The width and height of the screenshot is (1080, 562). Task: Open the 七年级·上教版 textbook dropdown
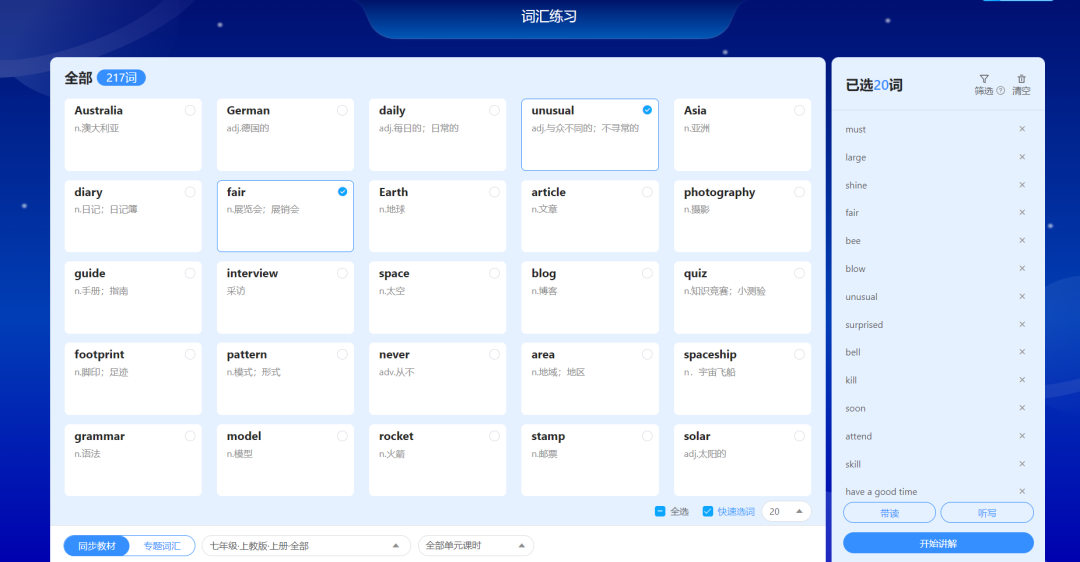305,546
